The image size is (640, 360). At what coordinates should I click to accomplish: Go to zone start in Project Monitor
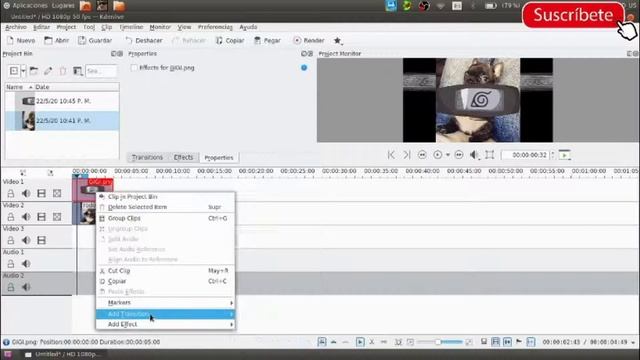[x=391, y=155]
